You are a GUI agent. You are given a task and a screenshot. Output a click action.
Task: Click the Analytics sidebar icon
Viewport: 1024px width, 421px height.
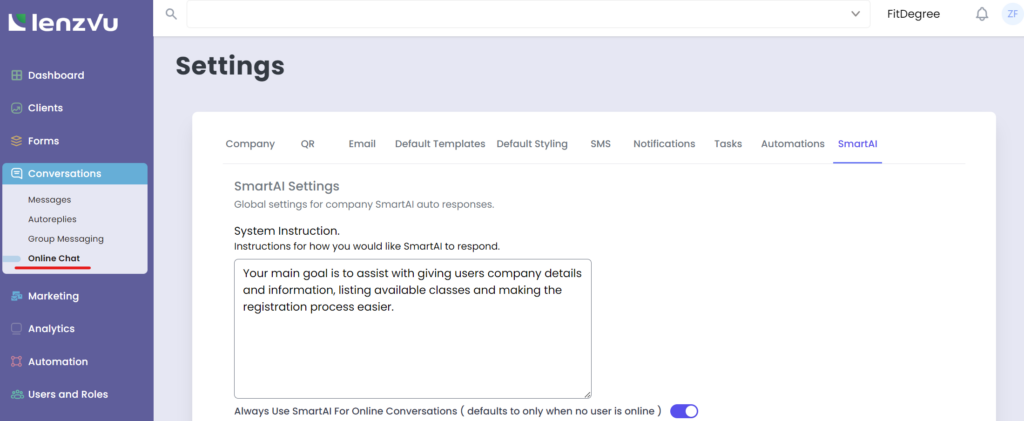click(x=17, y=329)
